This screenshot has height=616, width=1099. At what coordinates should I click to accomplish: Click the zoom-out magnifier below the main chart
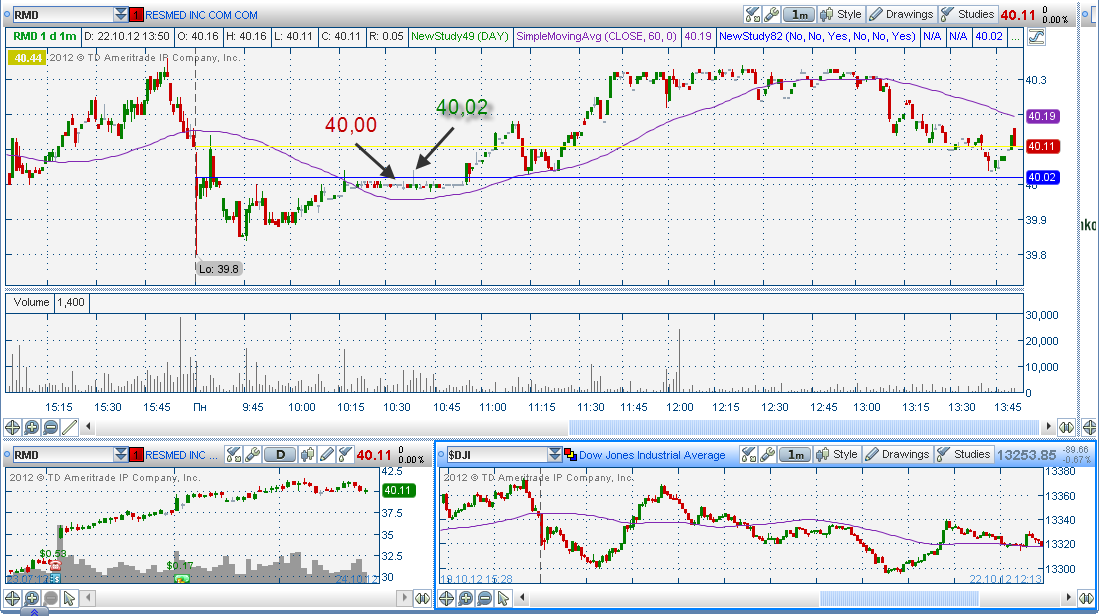50,427
